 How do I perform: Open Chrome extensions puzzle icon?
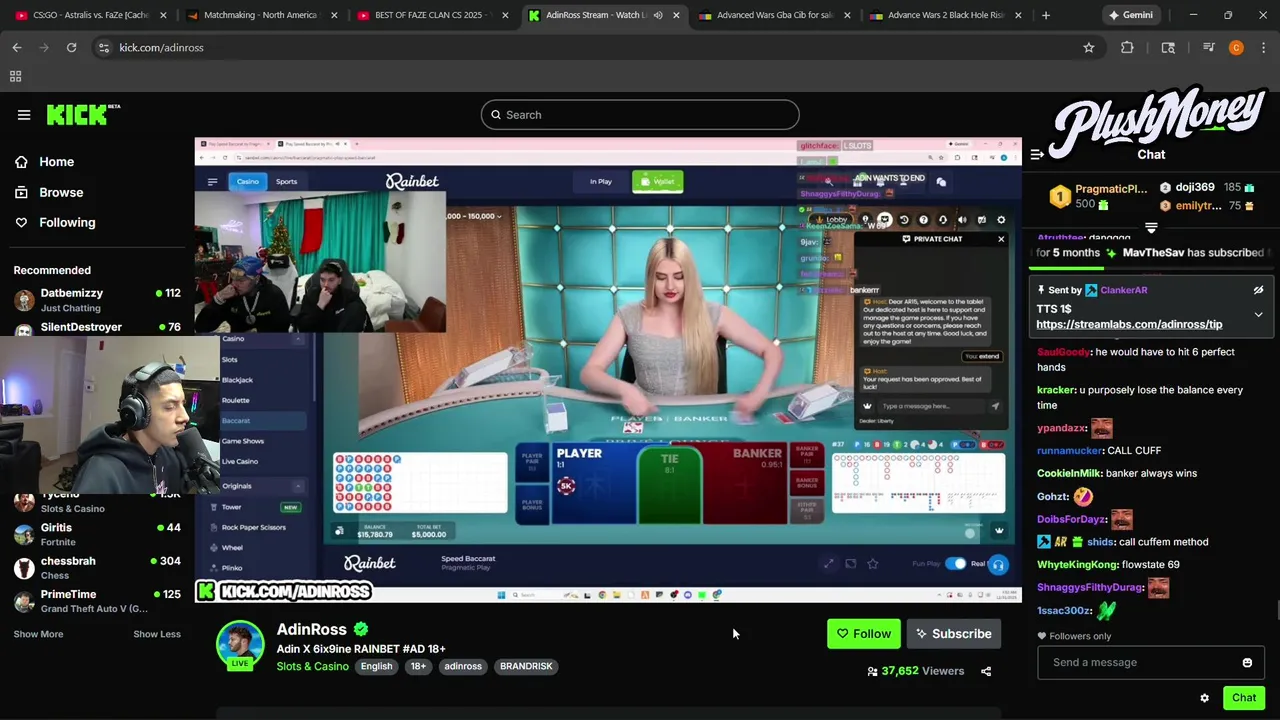pyautogui.click(x=1127, y=47)
